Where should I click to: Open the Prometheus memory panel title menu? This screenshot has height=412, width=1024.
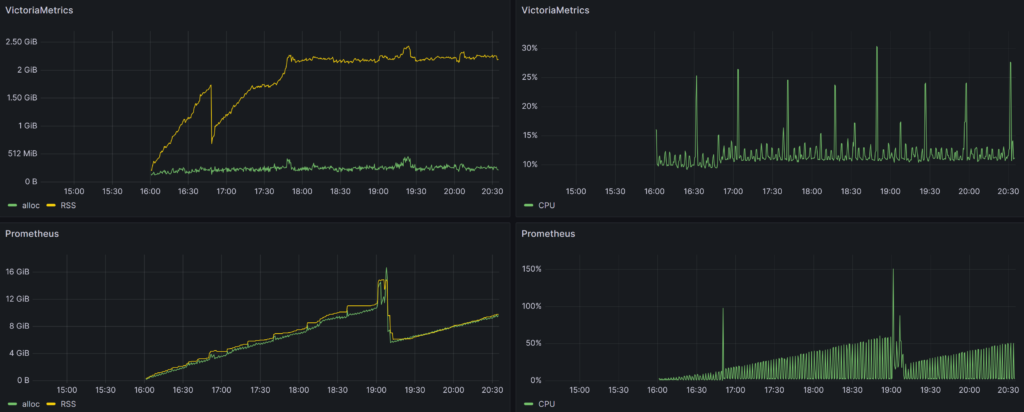coord(33,233)
